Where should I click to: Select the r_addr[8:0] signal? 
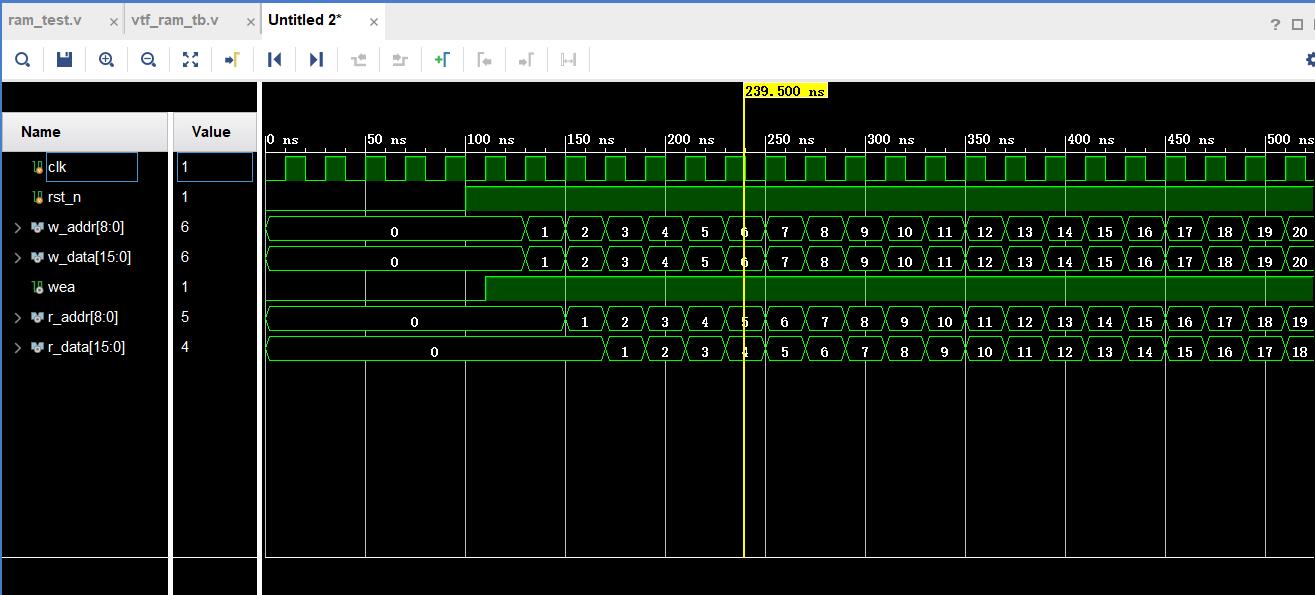point(84,317)
